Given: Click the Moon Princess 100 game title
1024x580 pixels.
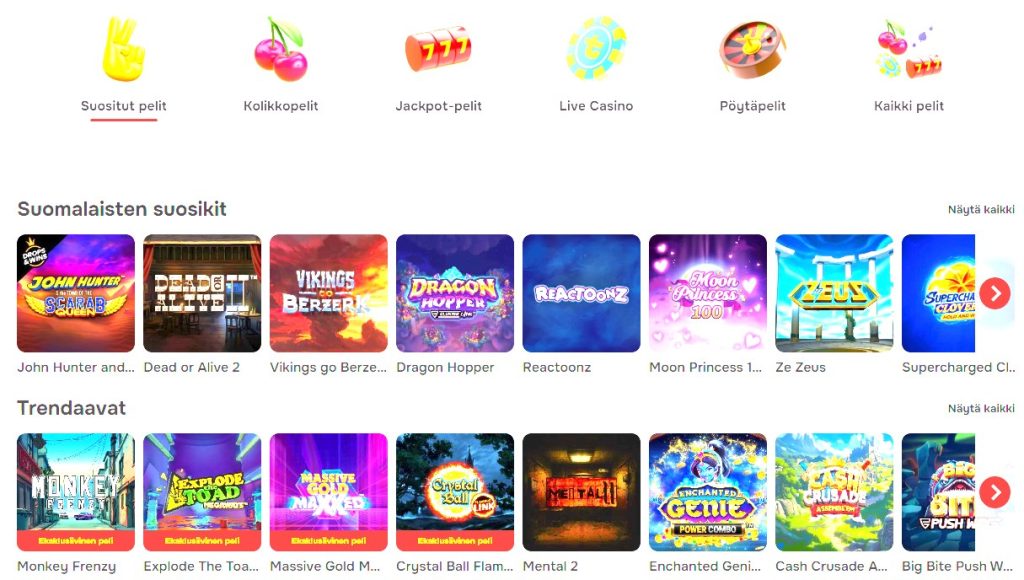Looking at the screenshot, I should 705,367.
